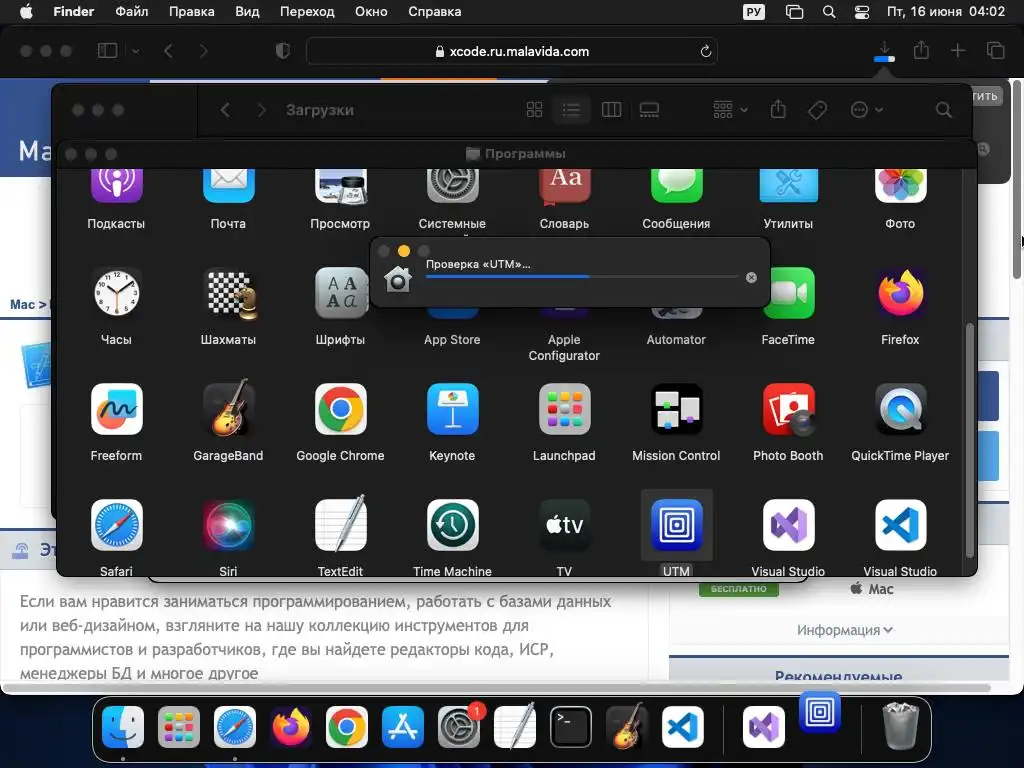Open Spotlight search in menu bar

tap(829, 12)
